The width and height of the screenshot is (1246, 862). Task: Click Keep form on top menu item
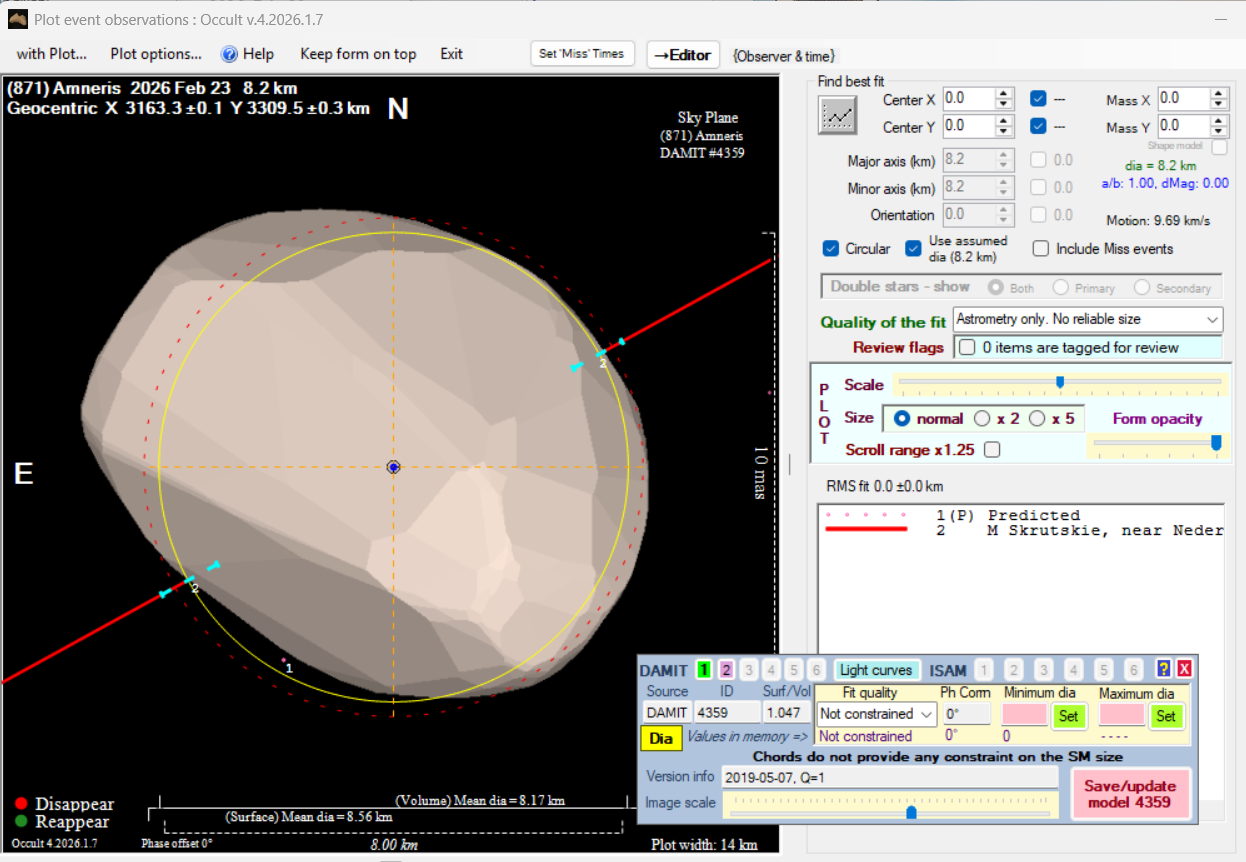point(358,54)
